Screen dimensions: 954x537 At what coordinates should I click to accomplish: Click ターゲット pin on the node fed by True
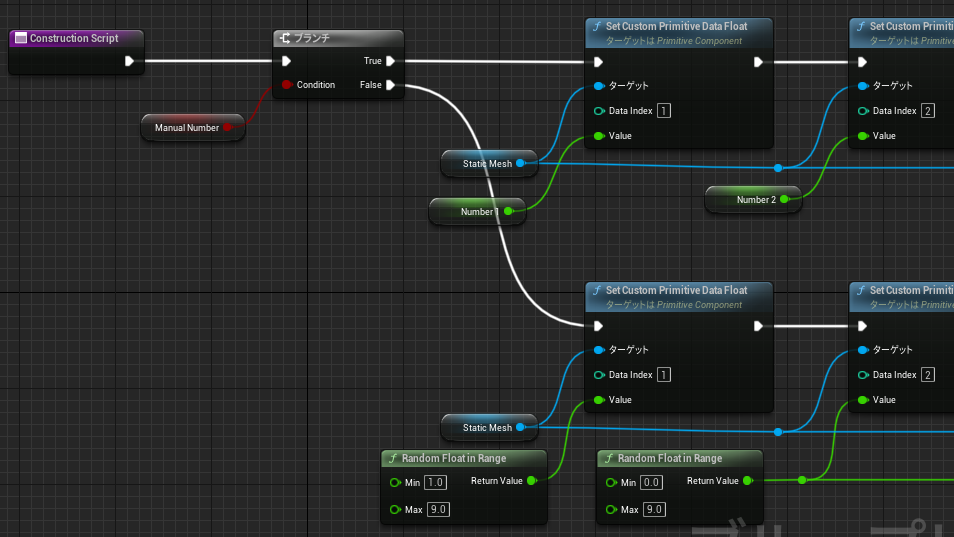pos(599,86)
